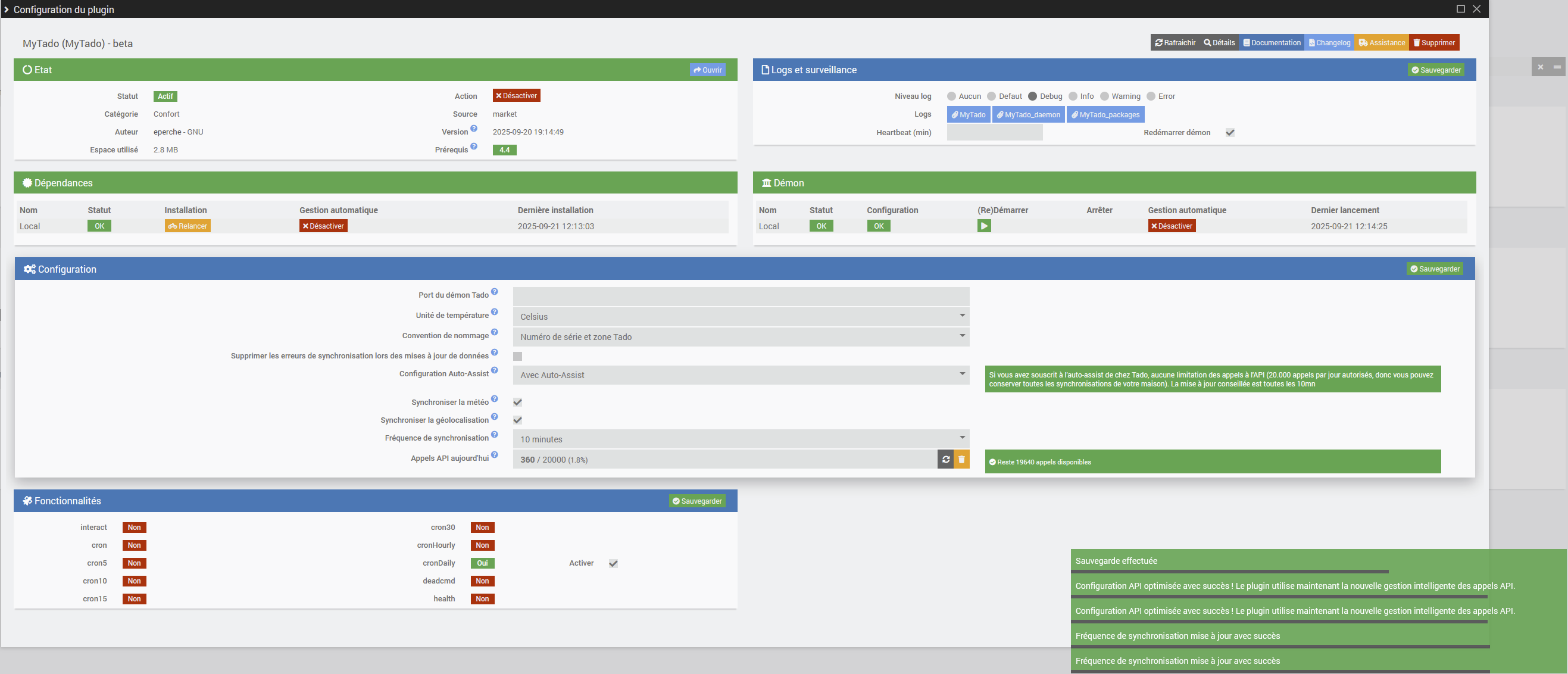Image resolution: width=1568 pixels, height=674 pixels.
Task: Select the Info log level radio button
Action: pyautogui.click(x=1073, y=96)
